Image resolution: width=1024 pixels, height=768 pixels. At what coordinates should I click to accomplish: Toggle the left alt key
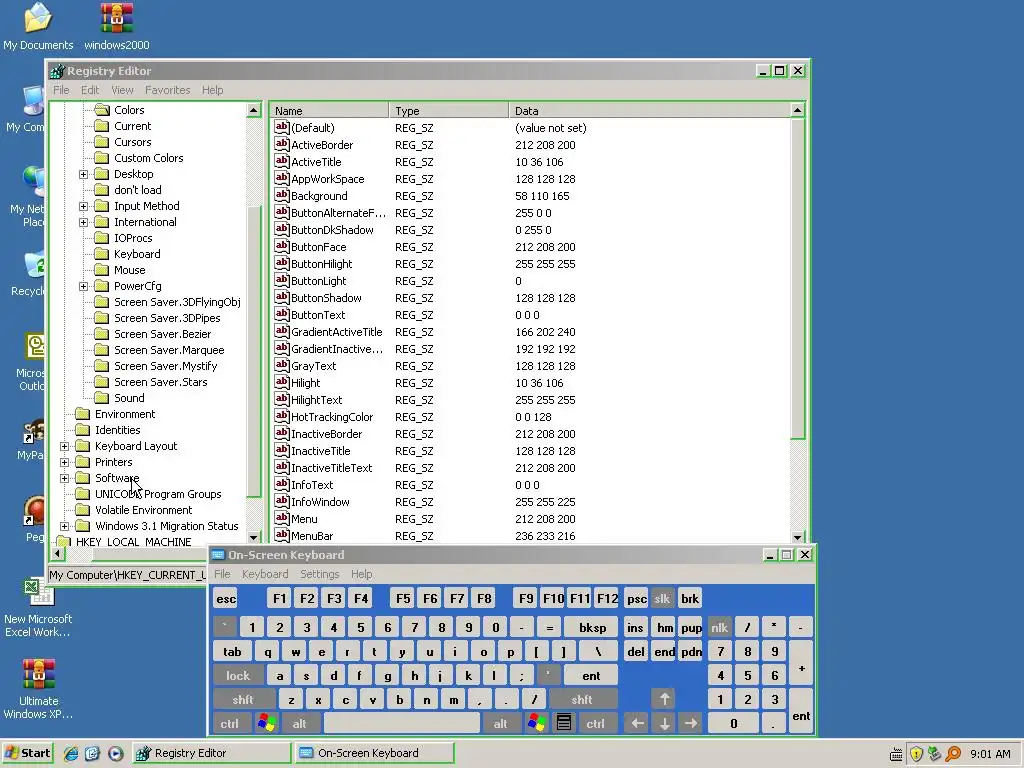click(300, 723)
